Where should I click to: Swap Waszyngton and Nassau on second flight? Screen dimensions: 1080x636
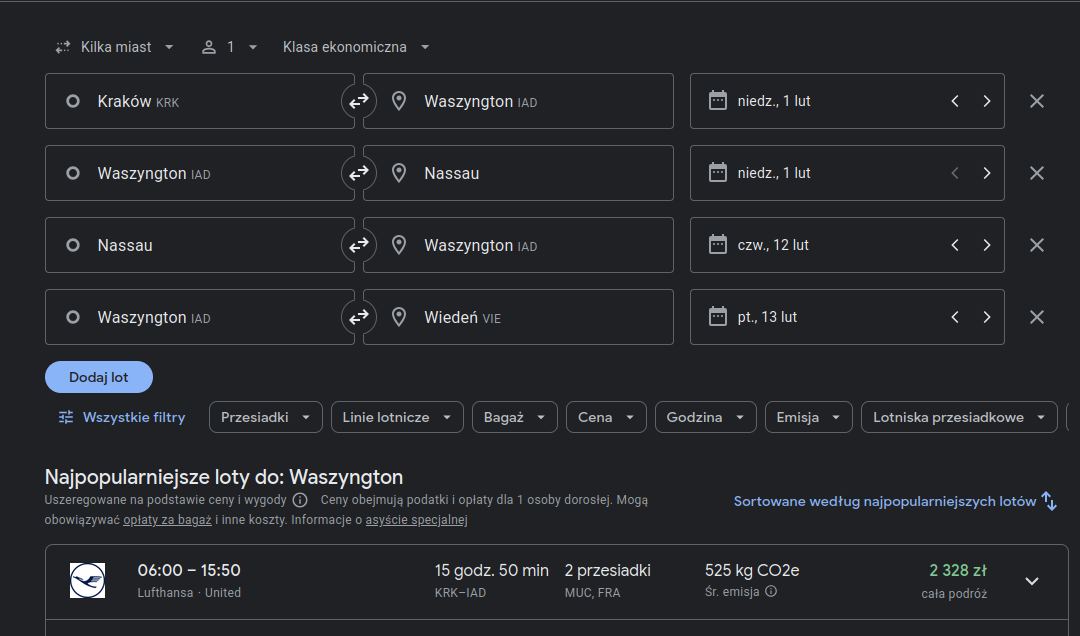point(359,173)
